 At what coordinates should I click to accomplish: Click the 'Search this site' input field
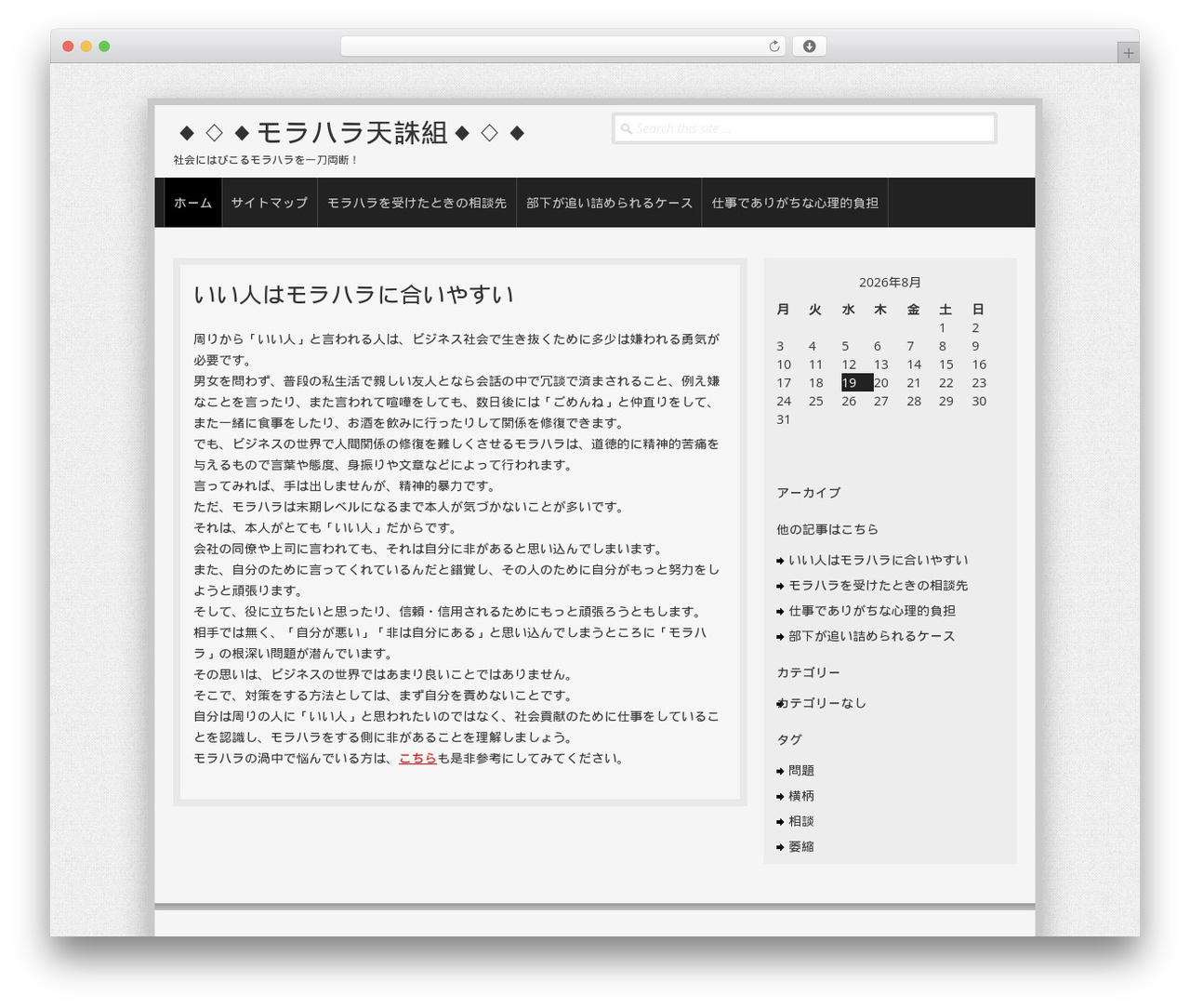(804, 128)
